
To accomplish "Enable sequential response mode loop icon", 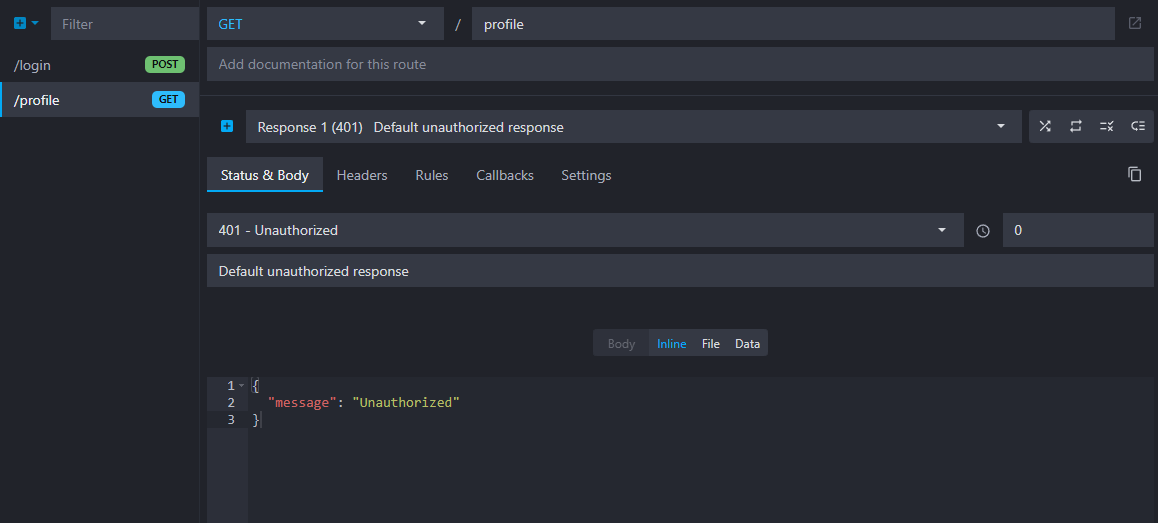I will click(x=1076, y=127).
